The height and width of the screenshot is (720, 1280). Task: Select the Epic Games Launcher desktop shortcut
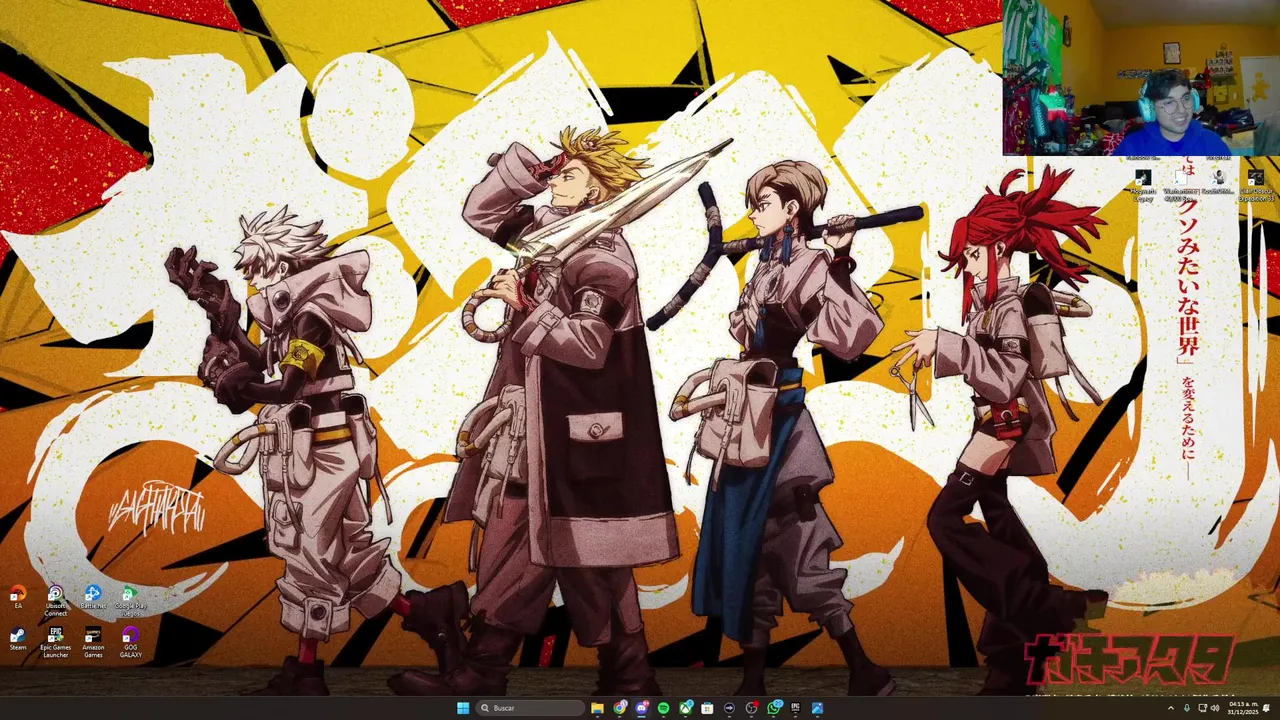click(55, 642)
